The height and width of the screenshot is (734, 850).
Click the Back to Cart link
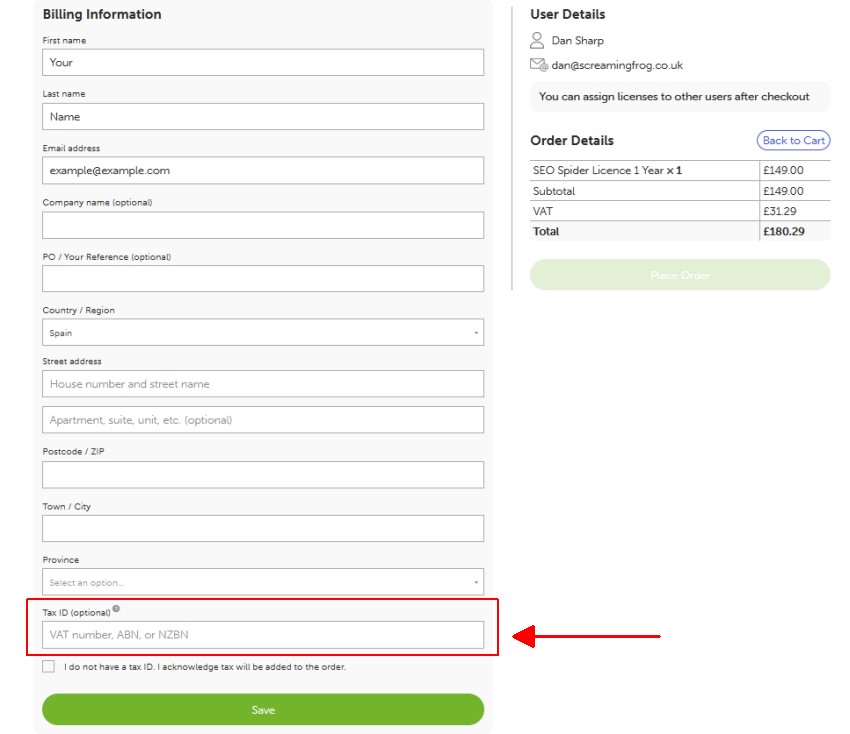[x=792, y=140]
